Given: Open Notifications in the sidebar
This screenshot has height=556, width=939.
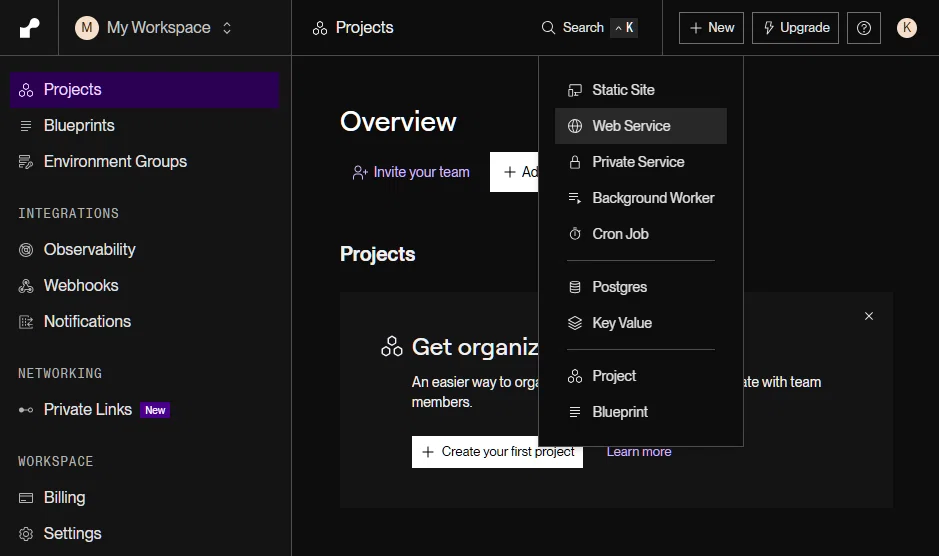Looking at the screenshot, I should [x=144, y=322].
